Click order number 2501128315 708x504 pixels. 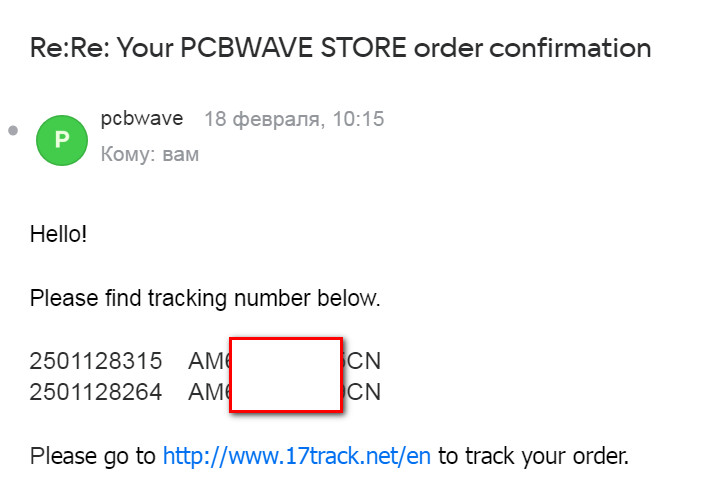[x=96, y=361]
